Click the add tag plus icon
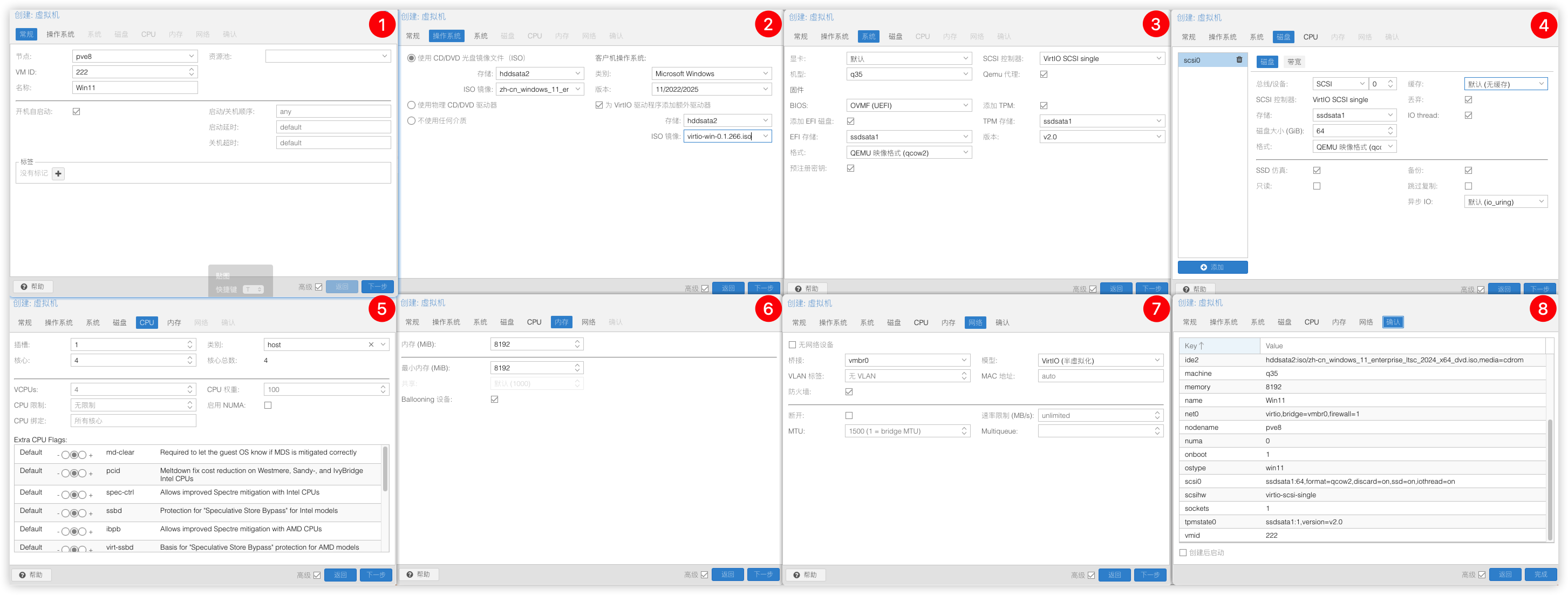Image resolution: width=1568 pixels, height=595 pixels. (58, 173)
